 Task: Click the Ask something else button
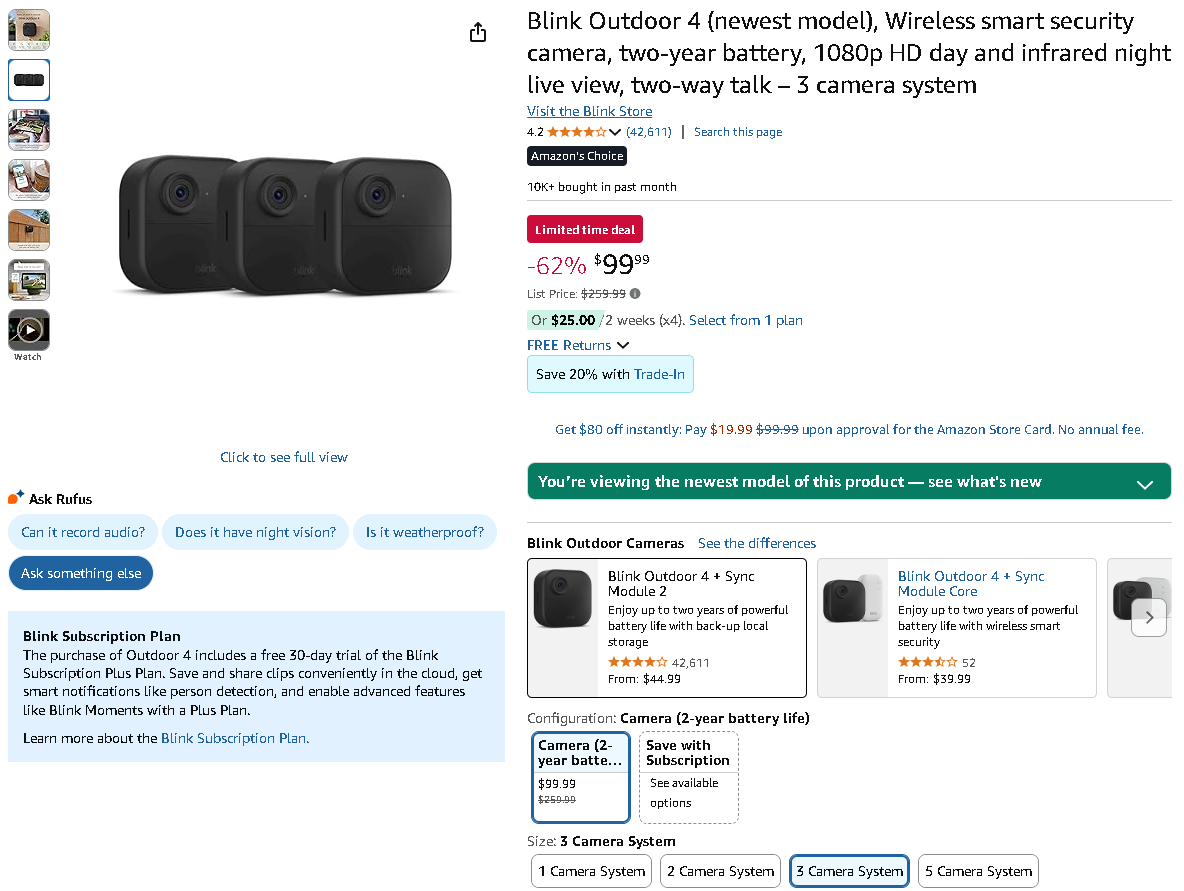[81, 573]
